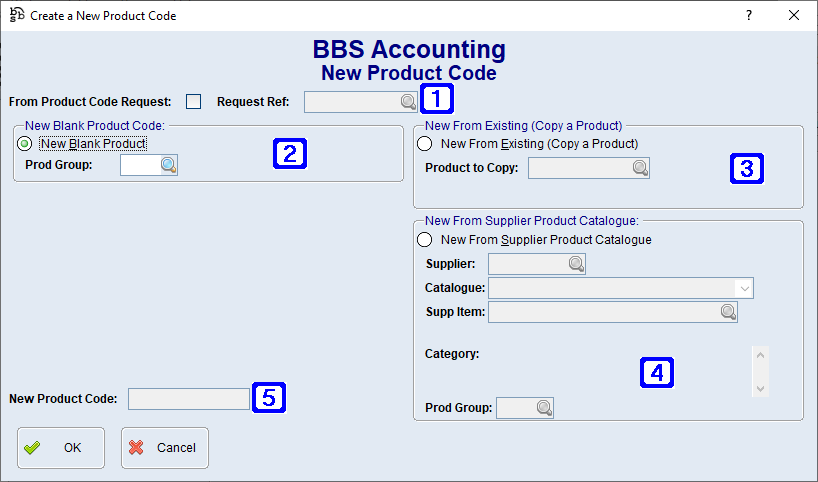
Task: Click the BBS application icon in title bar
Action: point(16,16)
